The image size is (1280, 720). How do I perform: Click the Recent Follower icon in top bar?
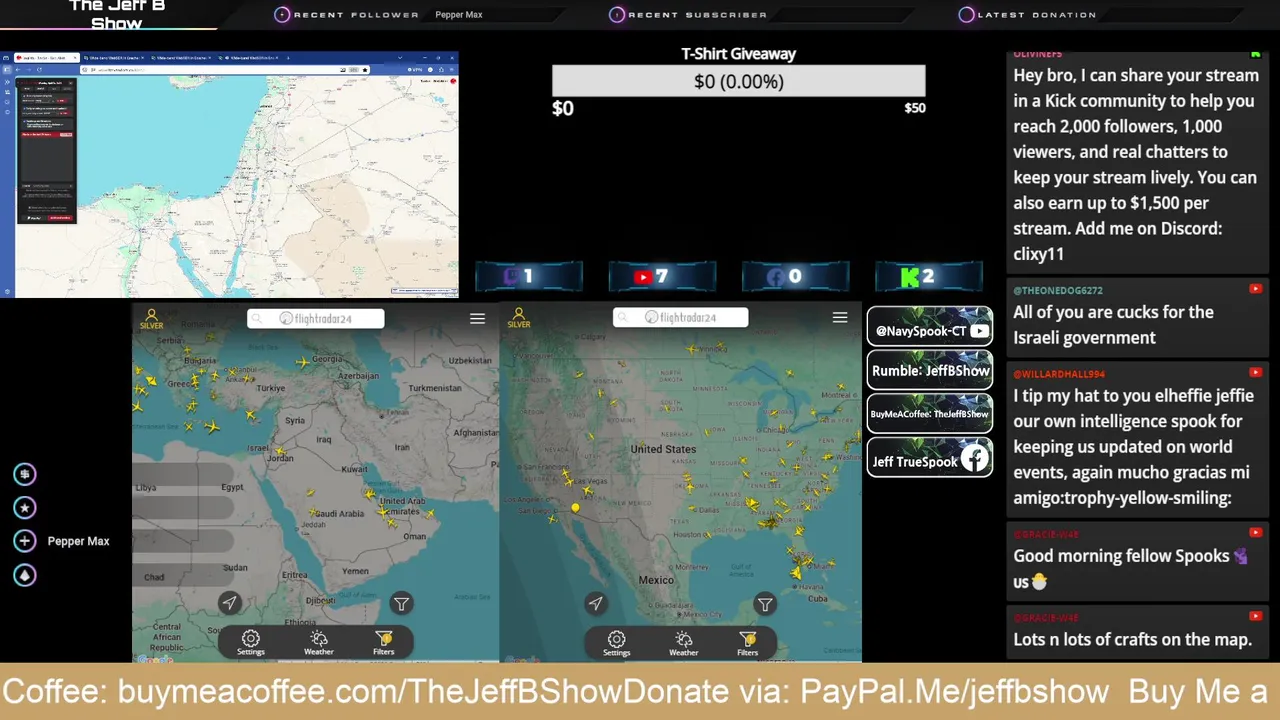[x=282, y=15]
